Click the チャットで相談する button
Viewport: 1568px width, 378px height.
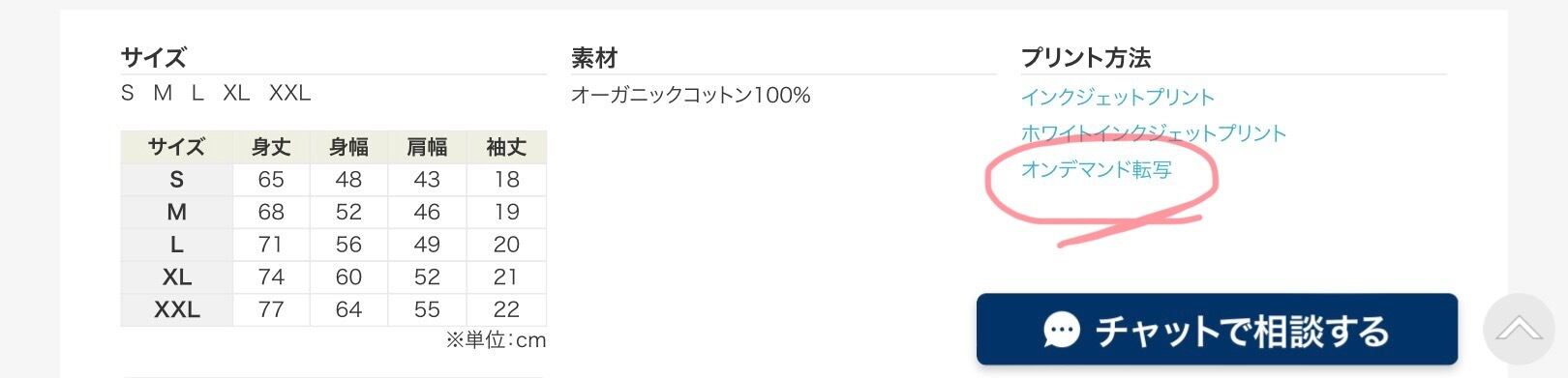[1217, 331]
